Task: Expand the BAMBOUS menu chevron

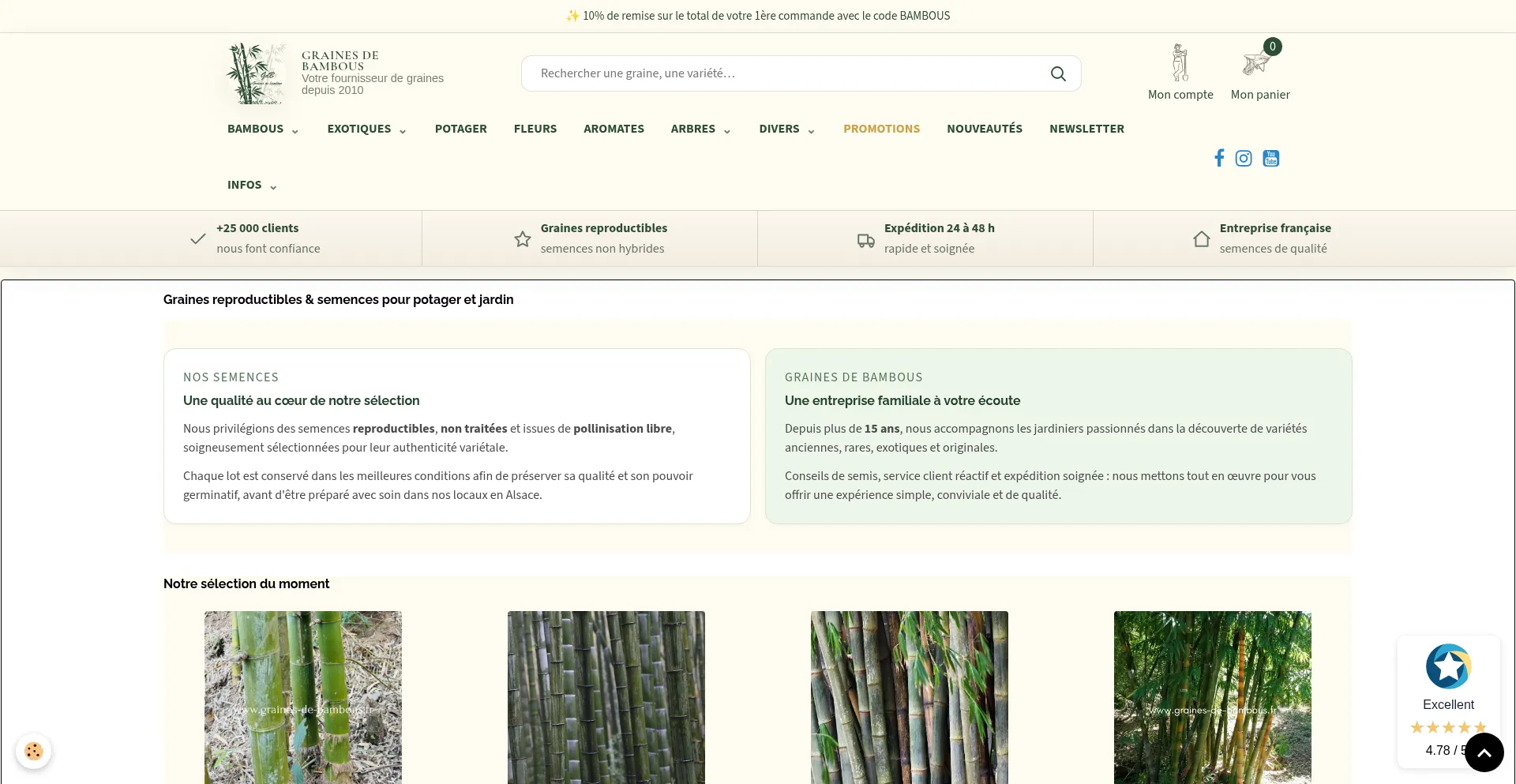Action: 295,131
